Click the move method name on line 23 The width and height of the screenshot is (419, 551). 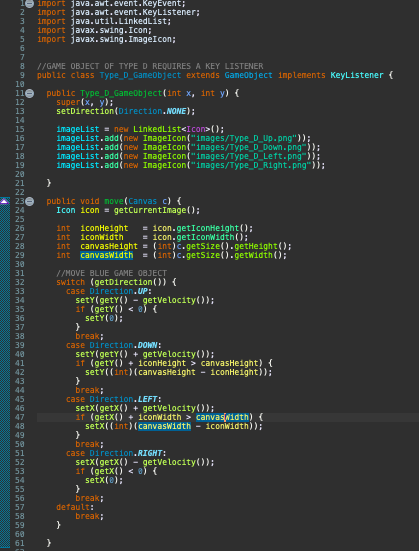click(114, 201)
